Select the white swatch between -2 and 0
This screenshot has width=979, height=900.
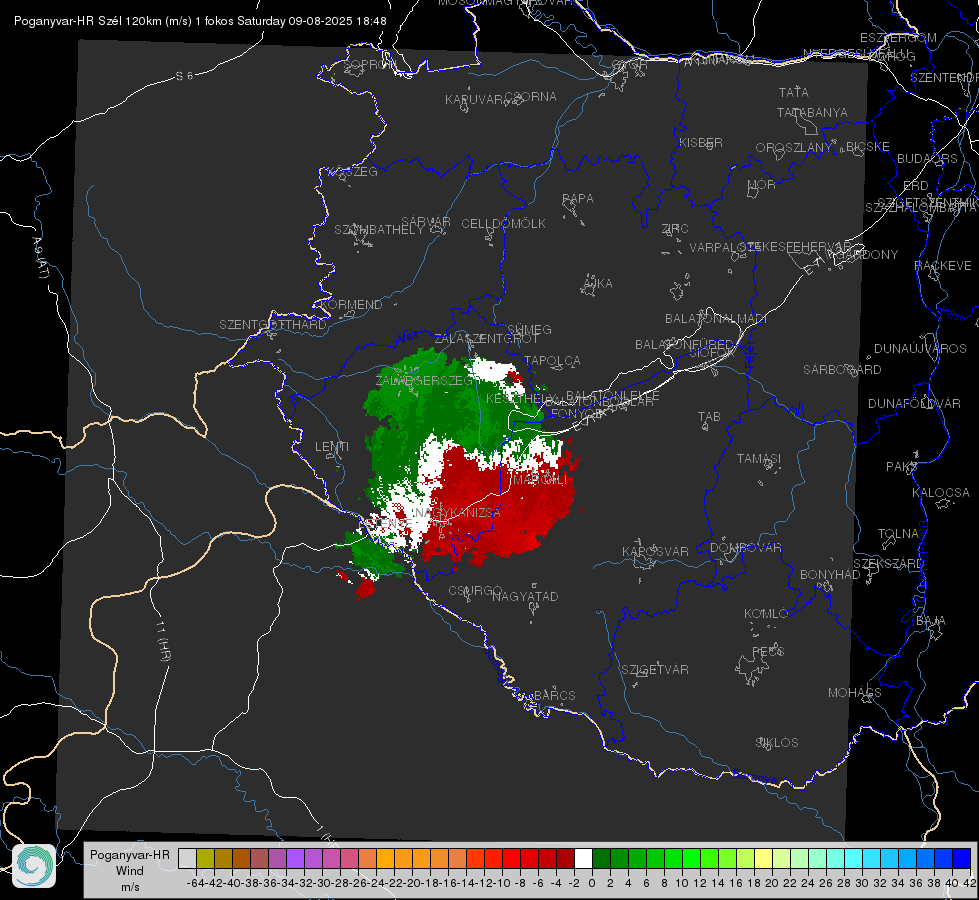[x=583, y=858]
